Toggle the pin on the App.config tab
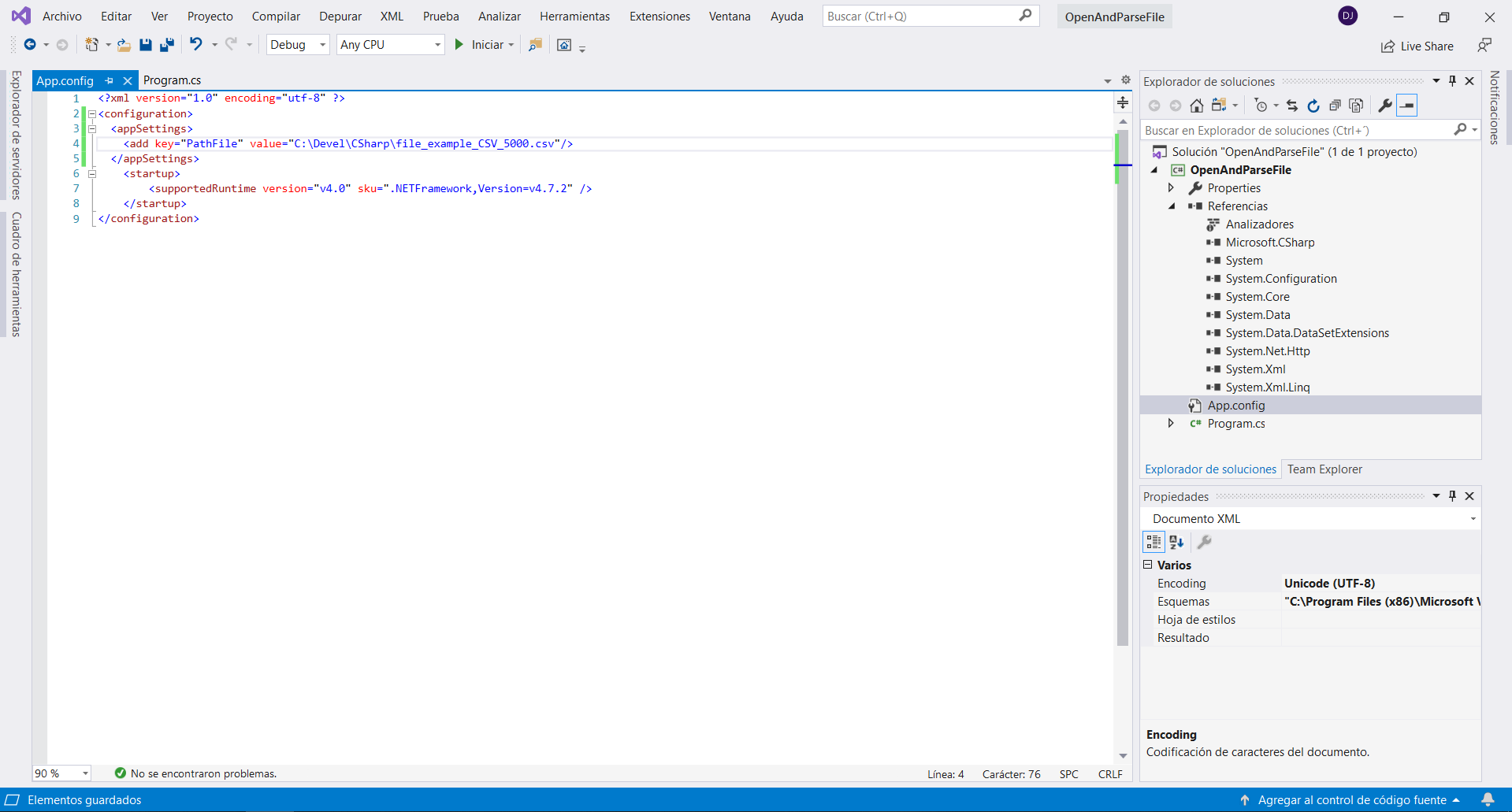Image resolution: width=1512 pixels, height=812 pixels. click(110, 80)
